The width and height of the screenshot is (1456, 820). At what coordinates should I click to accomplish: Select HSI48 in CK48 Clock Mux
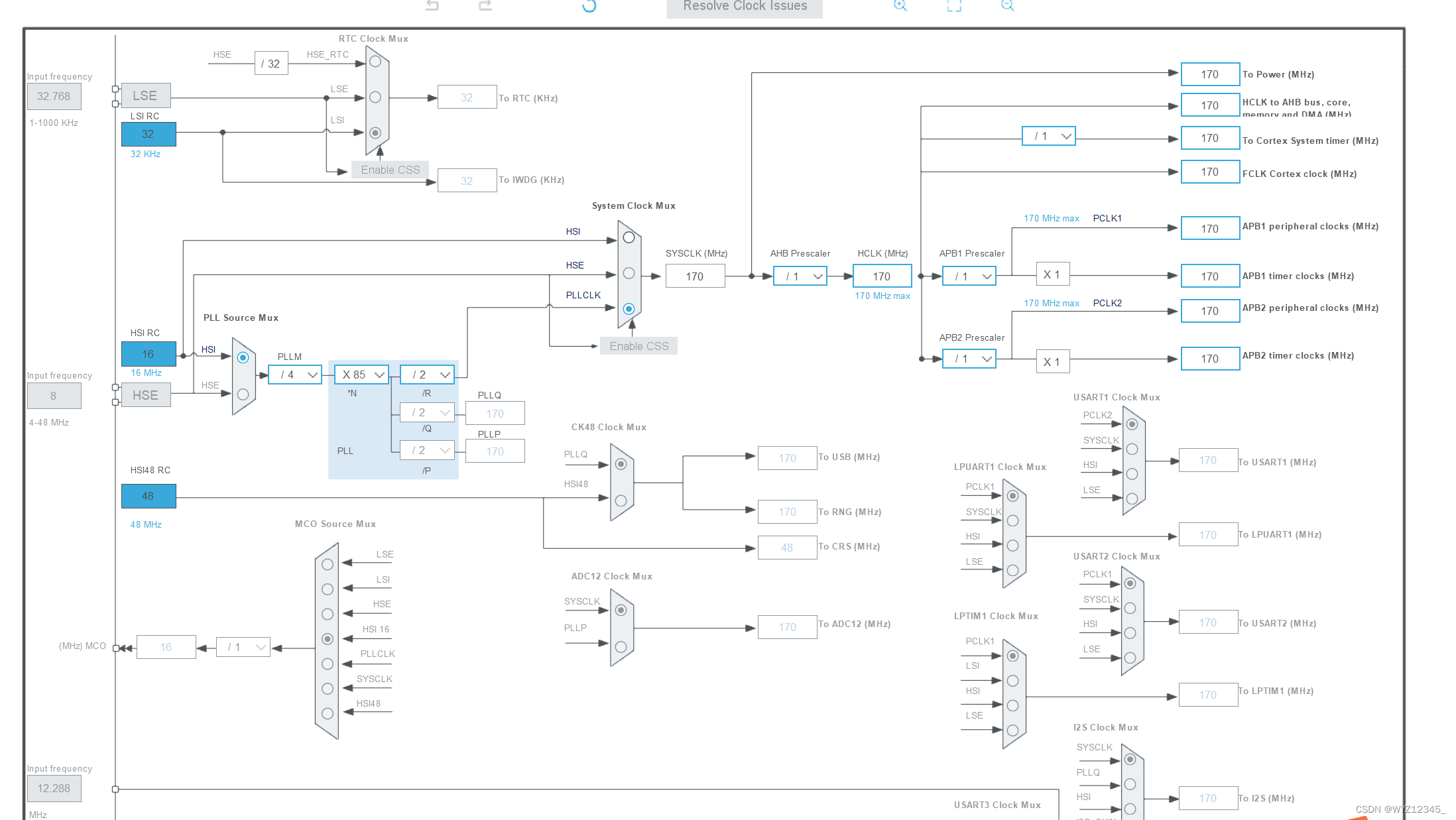coord(621,501)
